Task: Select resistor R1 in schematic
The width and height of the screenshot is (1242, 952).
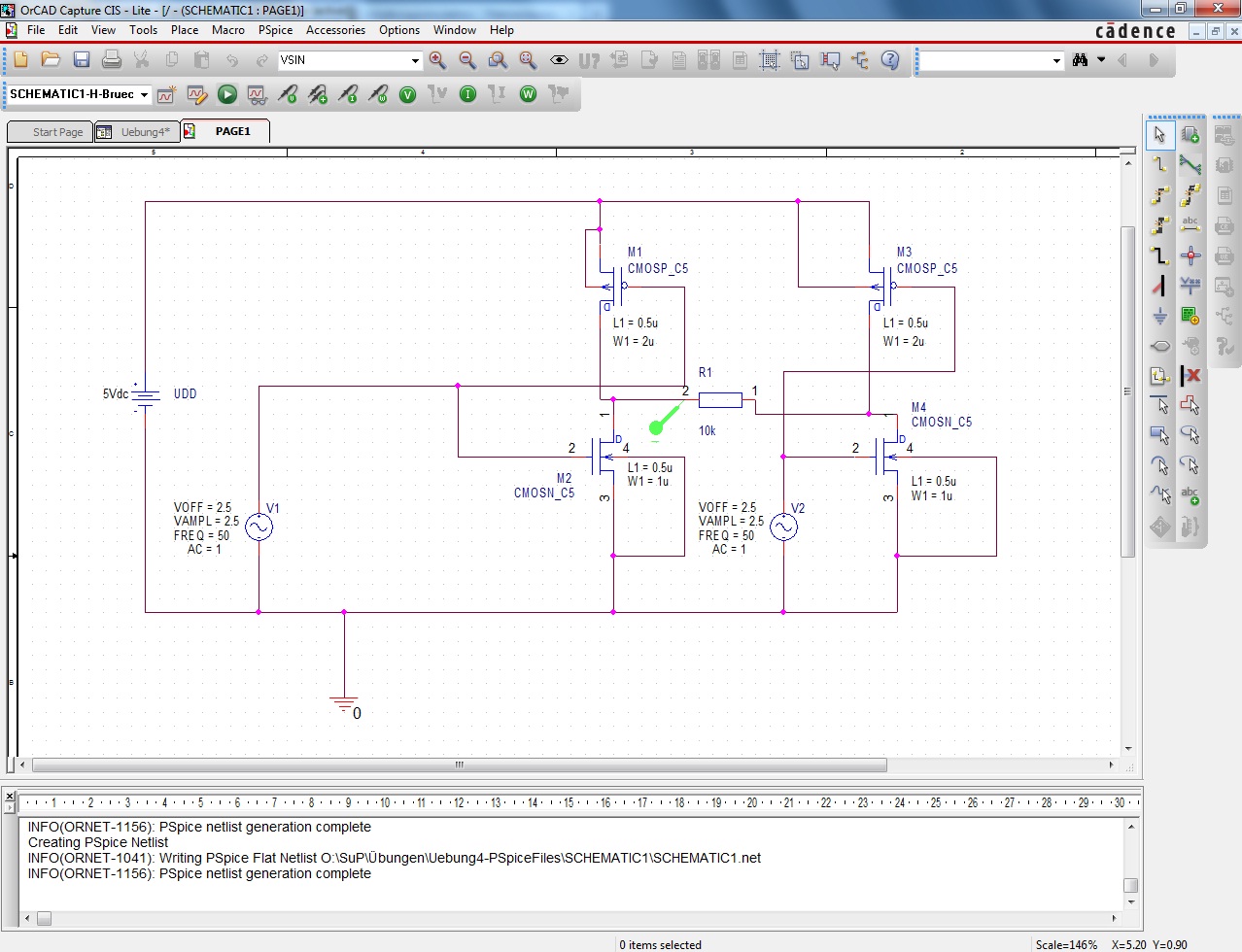Action: [x=720, y=399]
